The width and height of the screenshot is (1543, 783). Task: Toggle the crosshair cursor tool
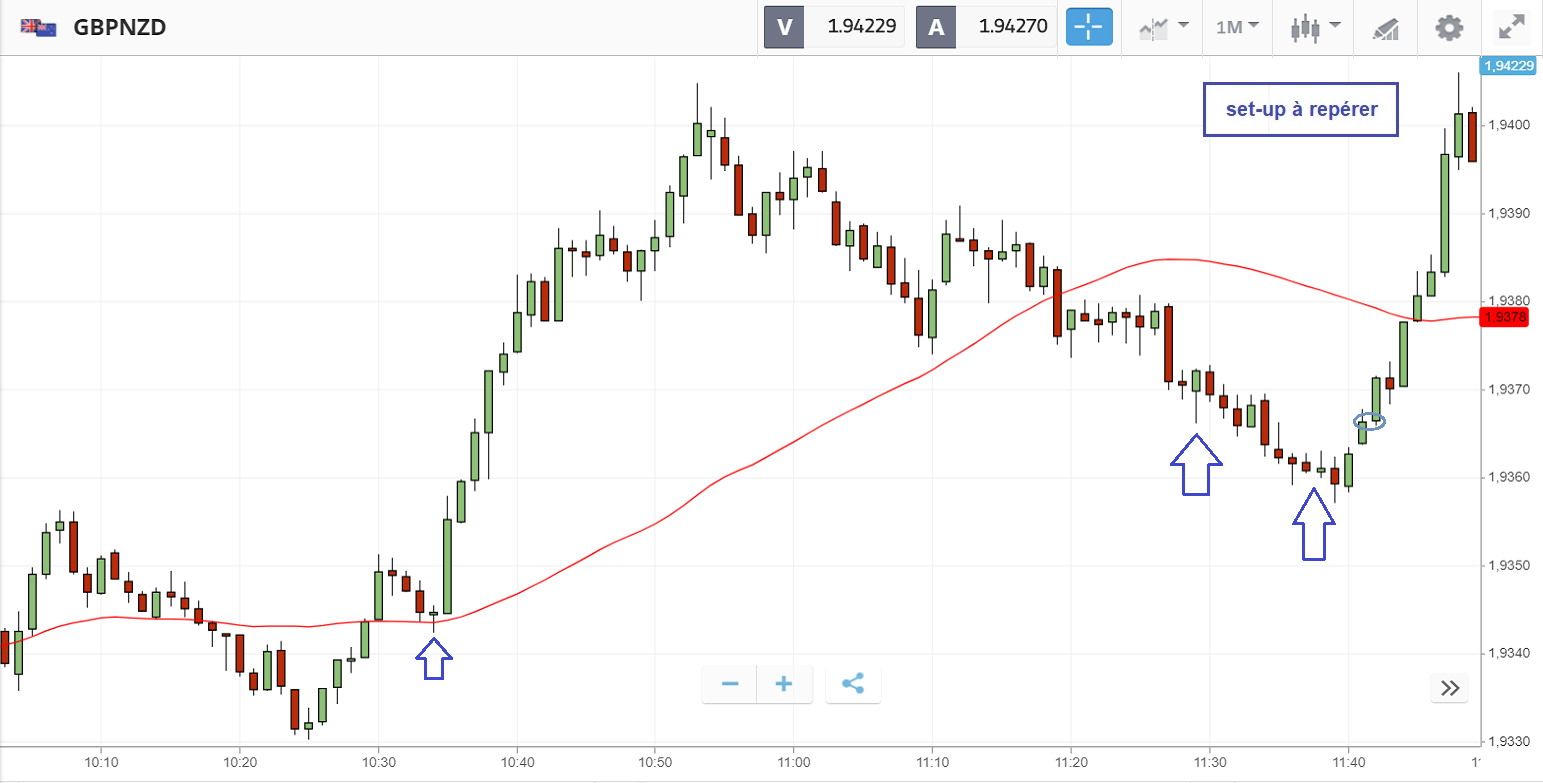coord(1089,27)
